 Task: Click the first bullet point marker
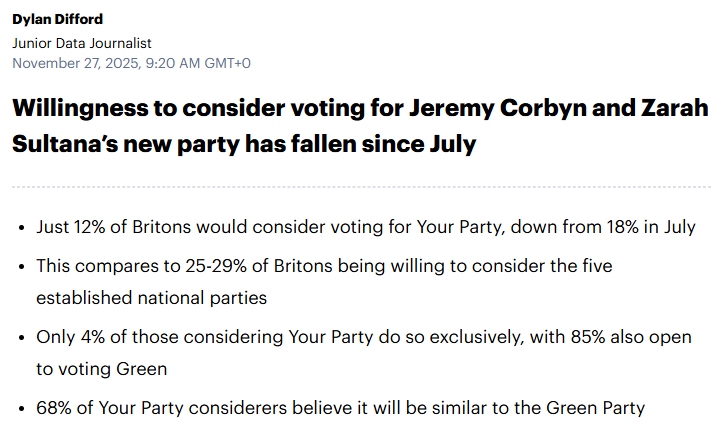[22, 228]
